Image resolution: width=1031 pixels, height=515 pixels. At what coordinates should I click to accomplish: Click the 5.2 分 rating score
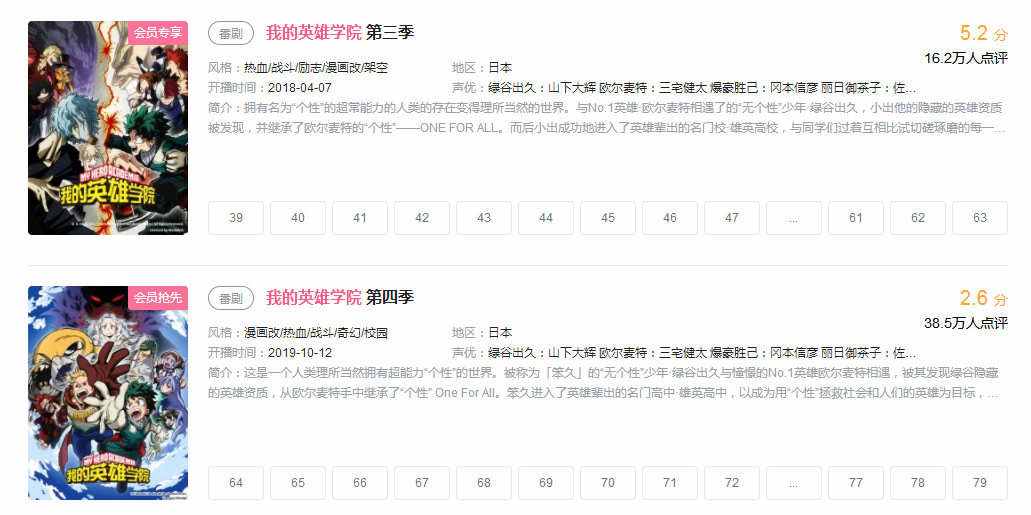983,33
